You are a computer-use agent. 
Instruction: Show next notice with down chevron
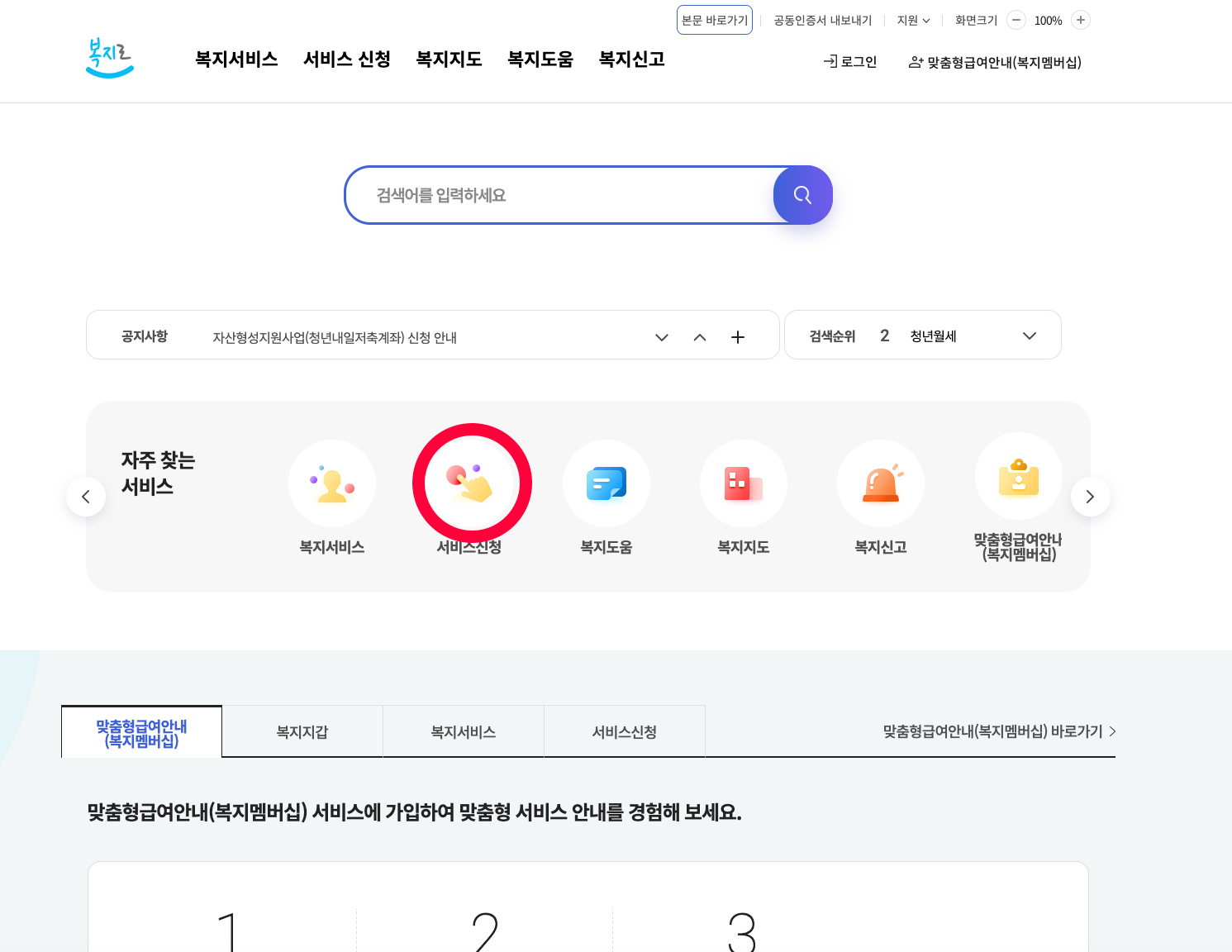pos(662,337)
